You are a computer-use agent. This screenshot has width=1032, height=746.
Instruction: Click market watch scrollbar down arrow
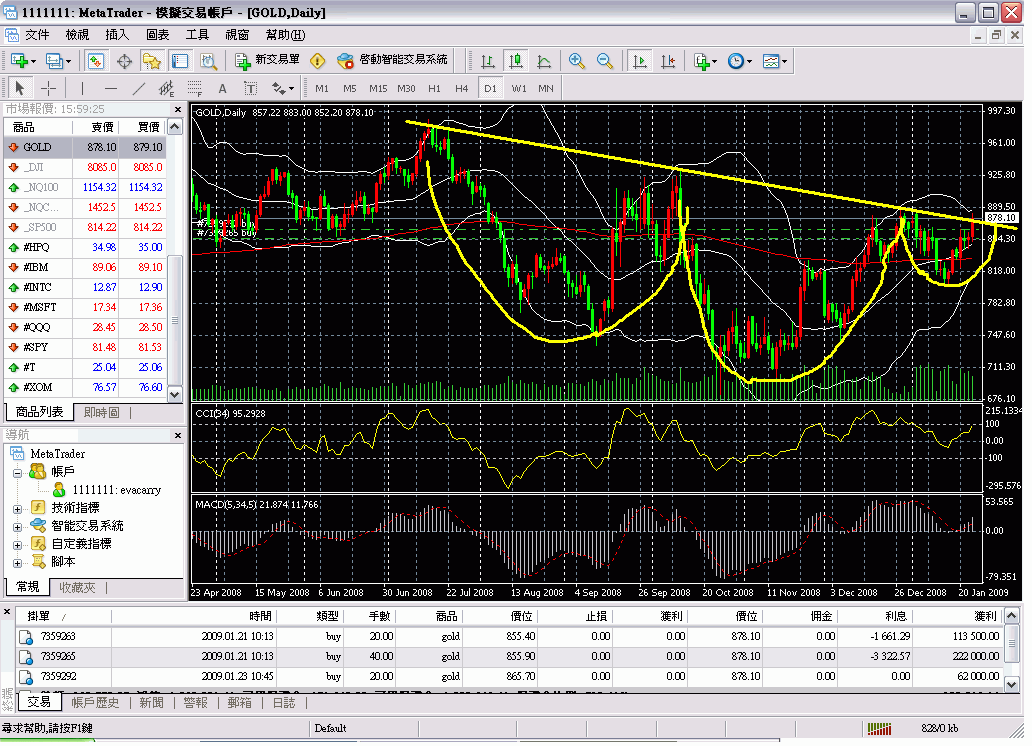tap(175, 394)
